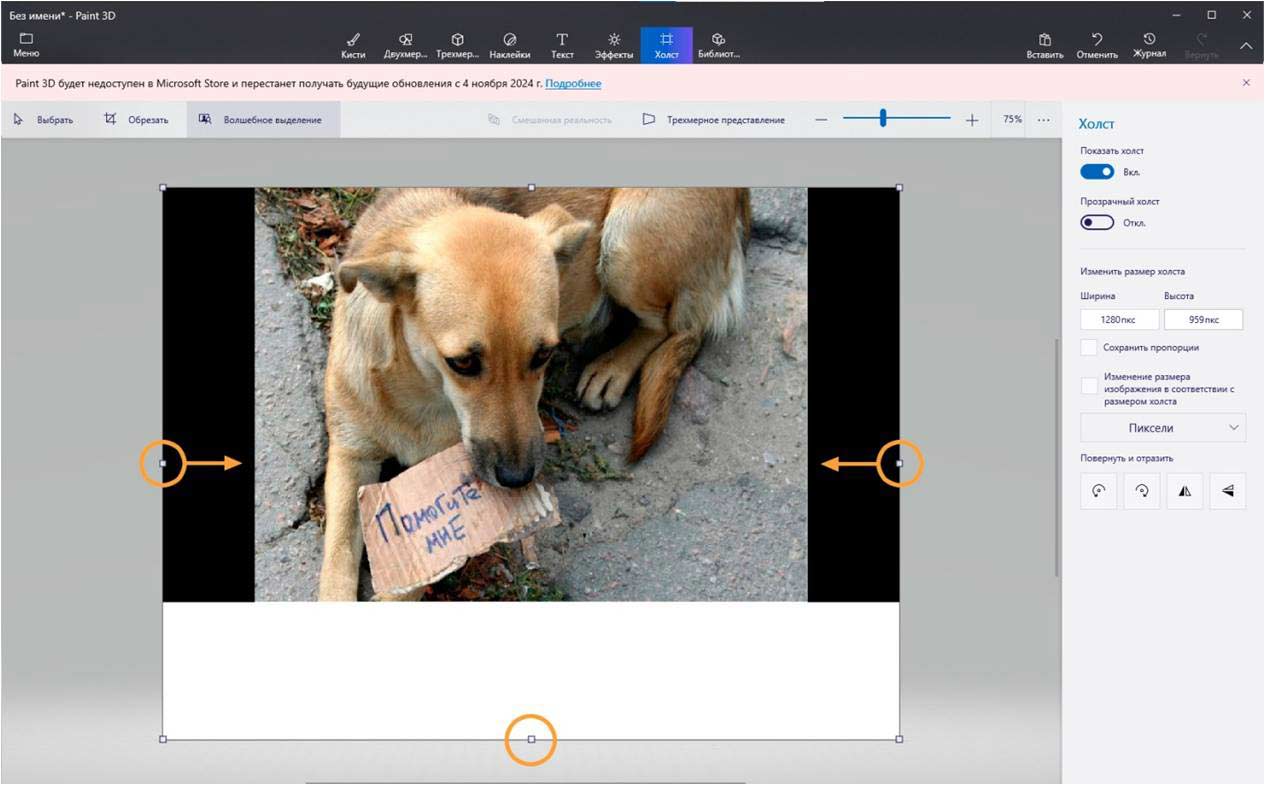This screenshot has height=785, width=1265.
Task: Flip the canvas horizontally
Action: [x=1185, y=491]
